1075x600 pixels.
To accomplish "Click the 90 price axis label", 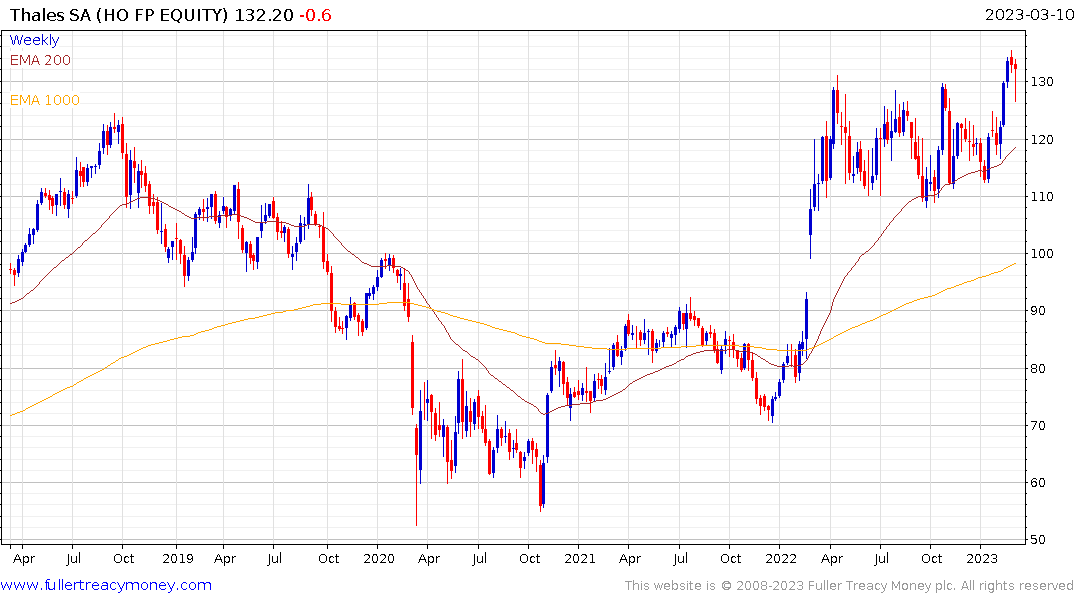I will [x=1038, y=311].
